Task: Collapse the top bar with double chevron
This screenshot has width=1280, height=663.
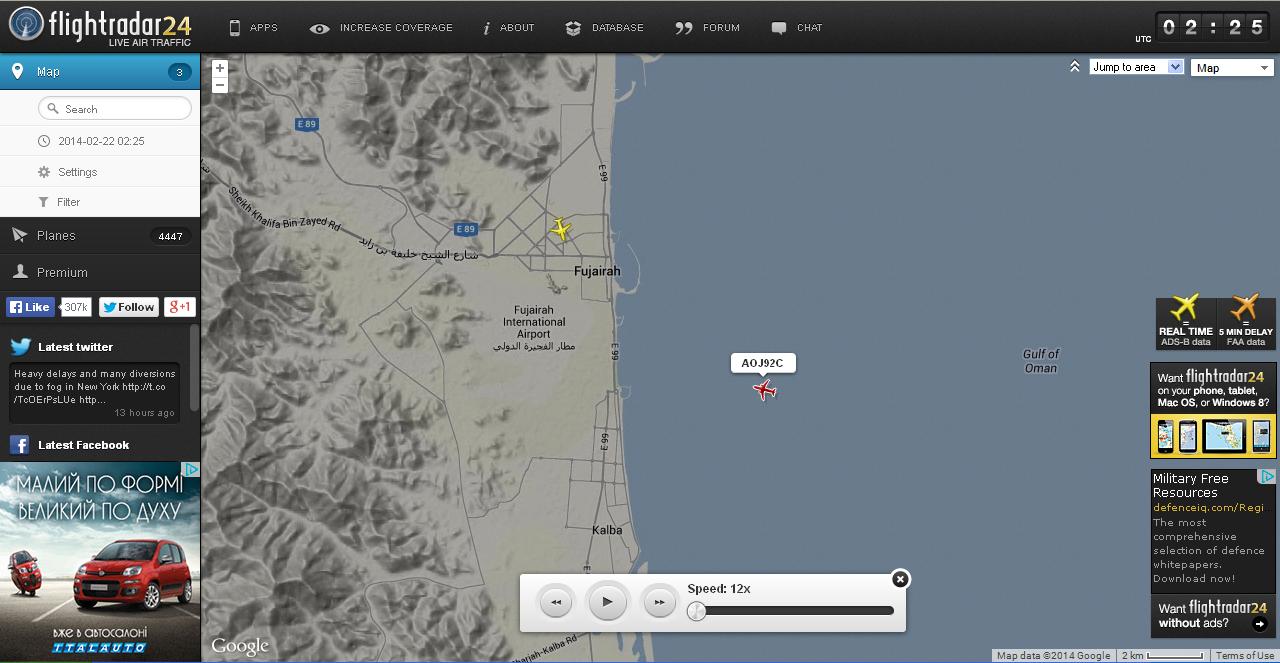Action: (1074, 67)
